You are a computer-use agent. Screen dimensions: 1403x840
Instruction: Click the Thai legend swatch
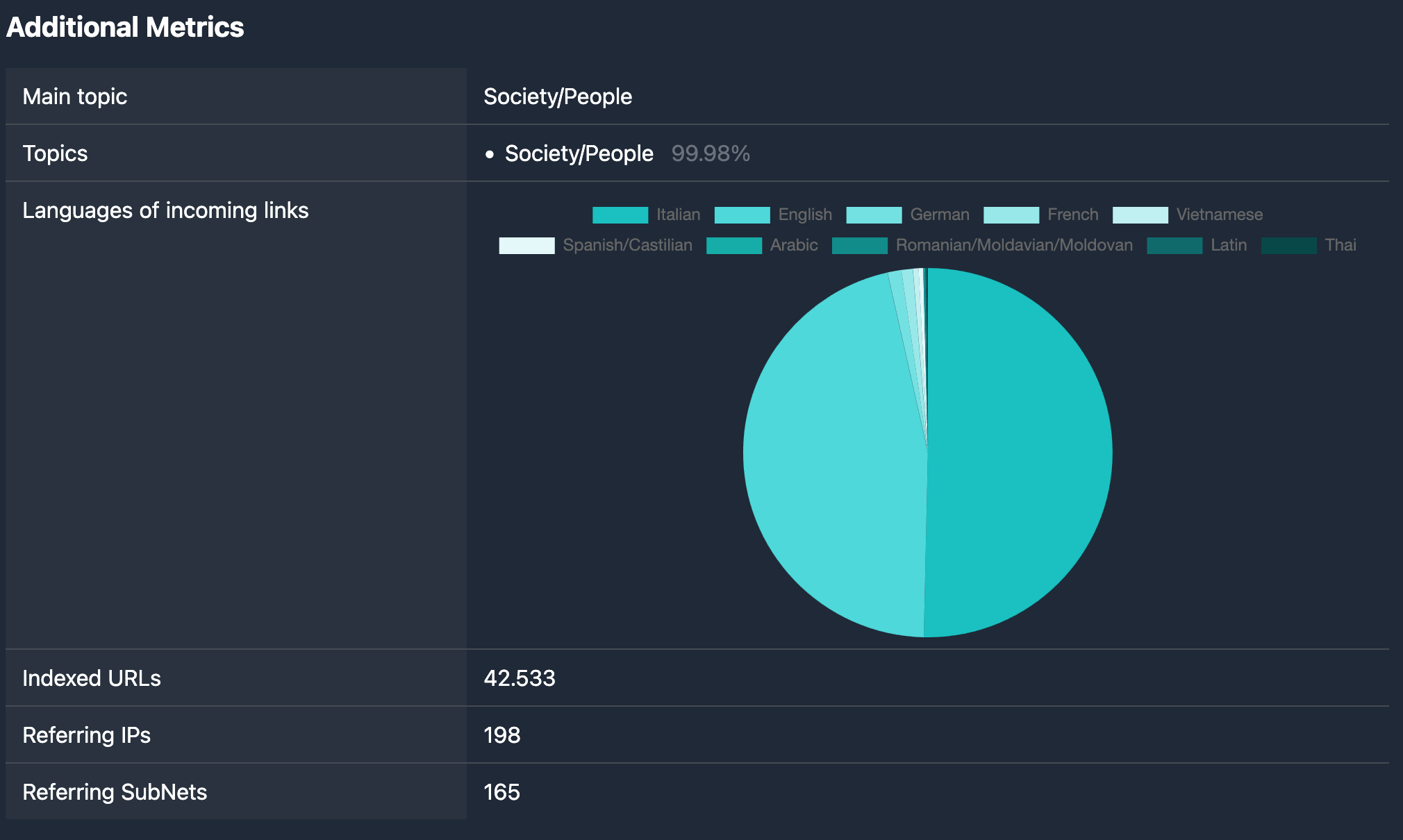[x=1288, y=245]
